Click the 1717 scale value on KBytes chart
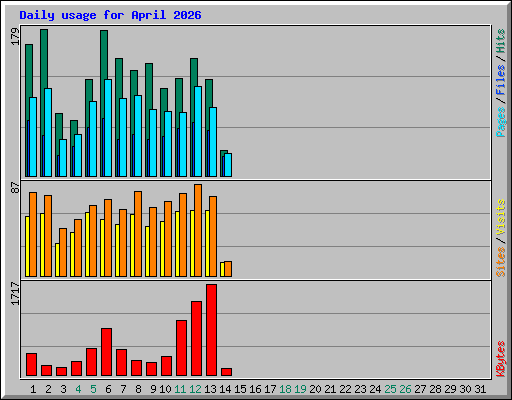512x400 pixels. pos(15,293)
